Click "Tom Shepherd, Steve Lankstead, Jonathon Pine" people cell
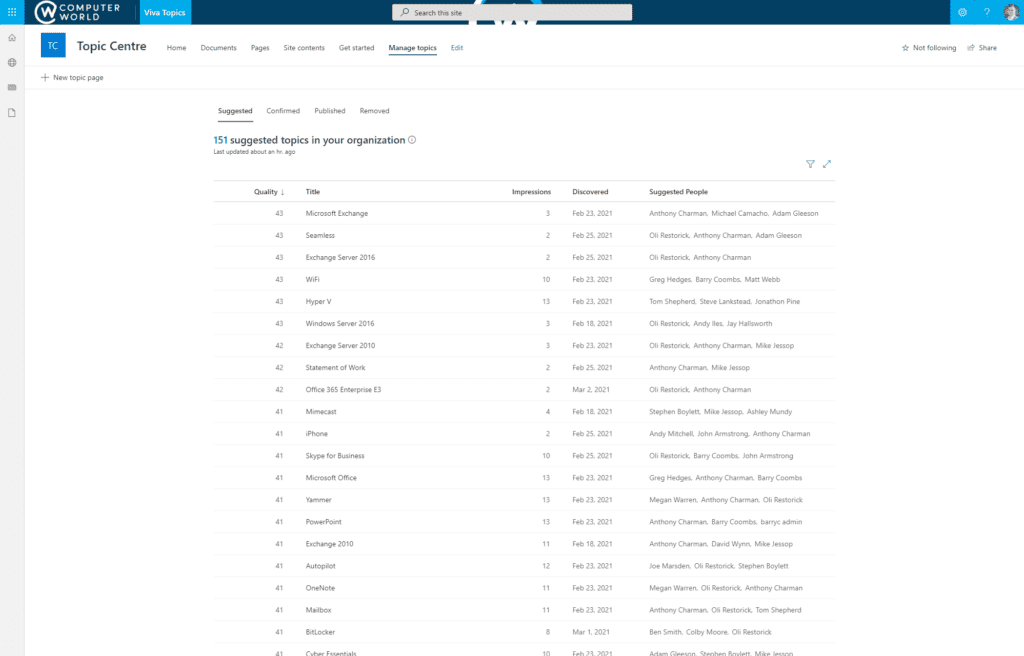1024x656 pixels. click(724, 302)
